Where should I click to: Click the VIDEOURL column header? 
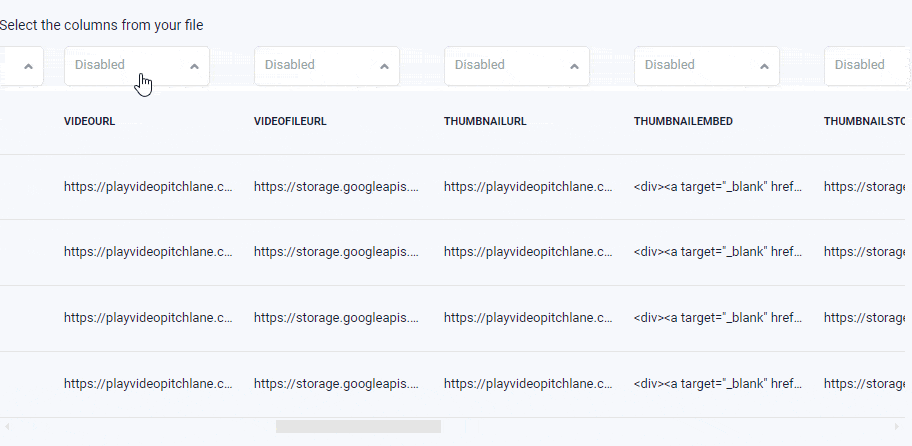pyautogui.click(x=90, y=122)
